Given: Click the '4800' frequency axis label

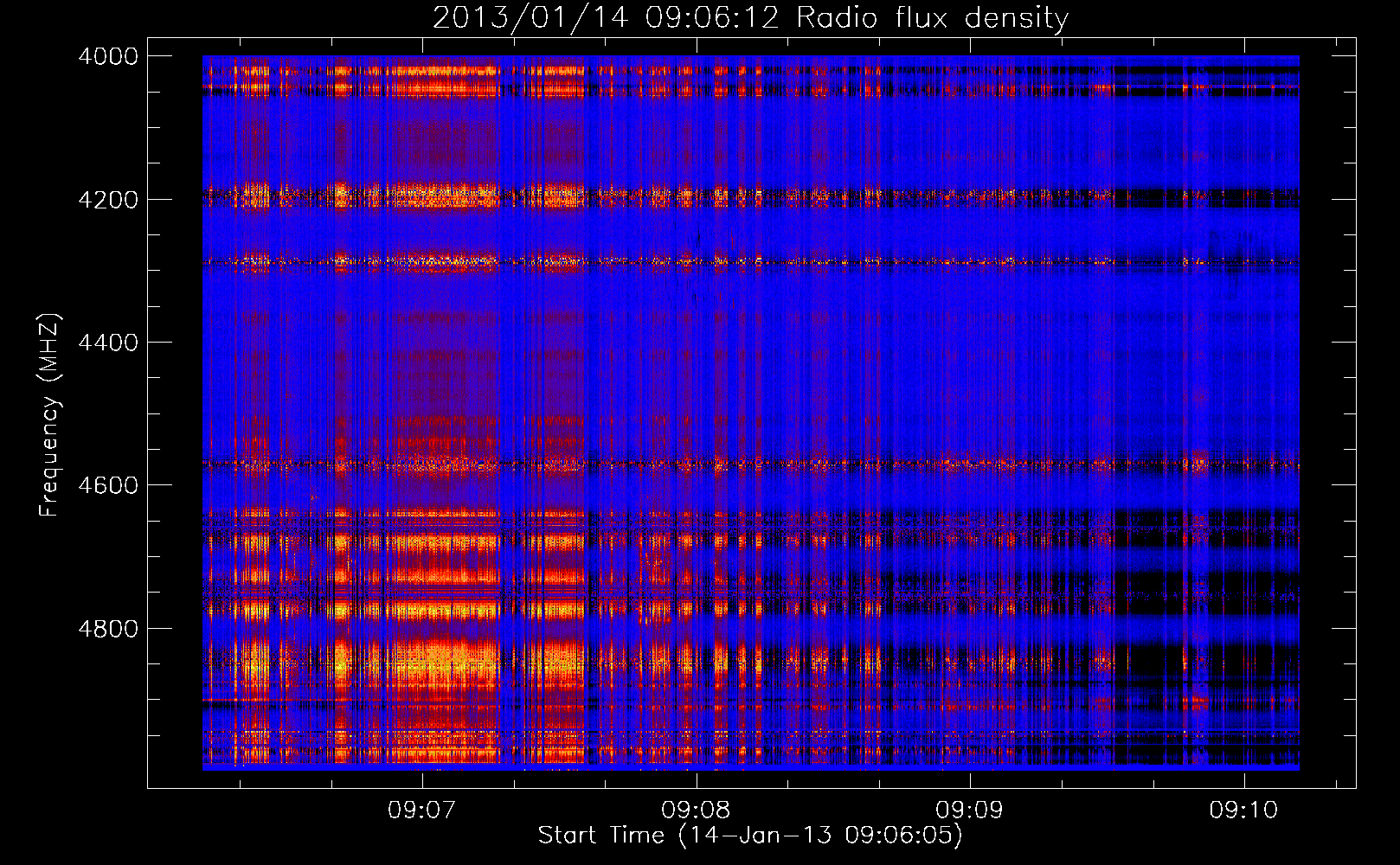Looking at the screenshot, I should click(x=108, y=629).
